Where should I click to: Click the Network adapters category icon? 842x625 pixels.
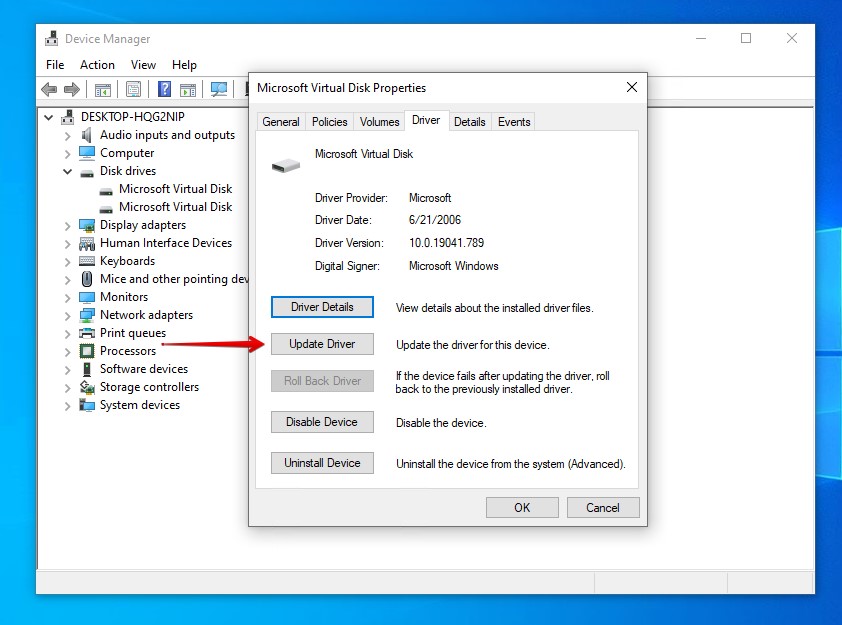click(86, 315)
